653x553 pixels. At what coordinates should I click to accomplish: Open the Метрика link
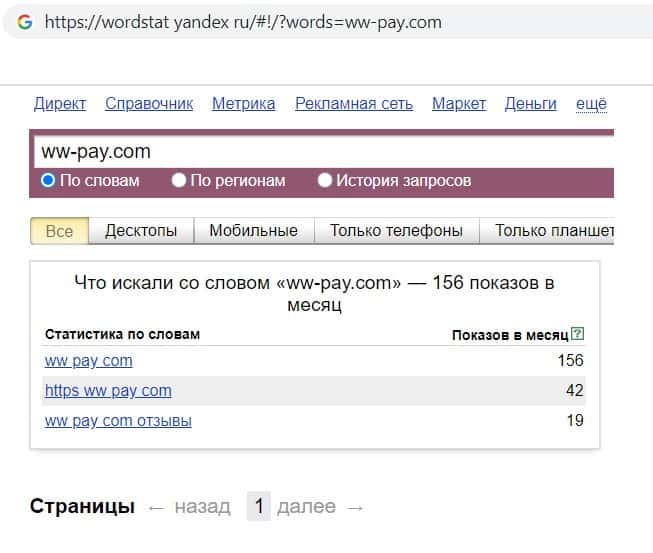coord(244,104)
